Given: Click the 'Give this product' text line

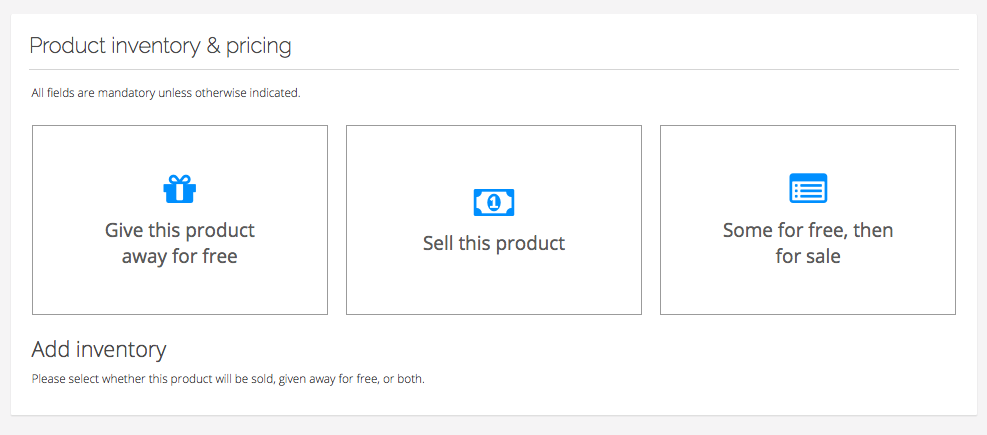Looking at the screenshot, I should pos(180,230).
